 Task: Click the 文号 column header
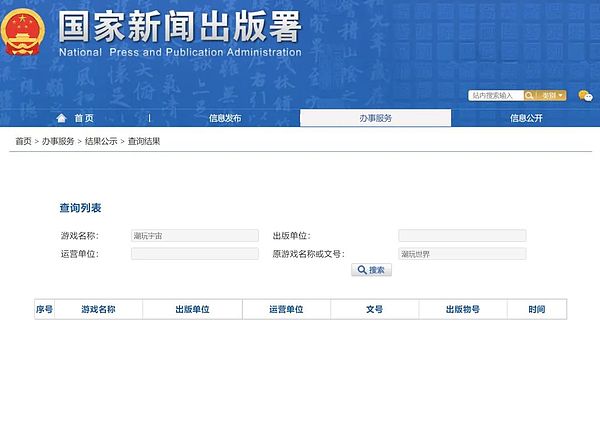click(375, 310)
